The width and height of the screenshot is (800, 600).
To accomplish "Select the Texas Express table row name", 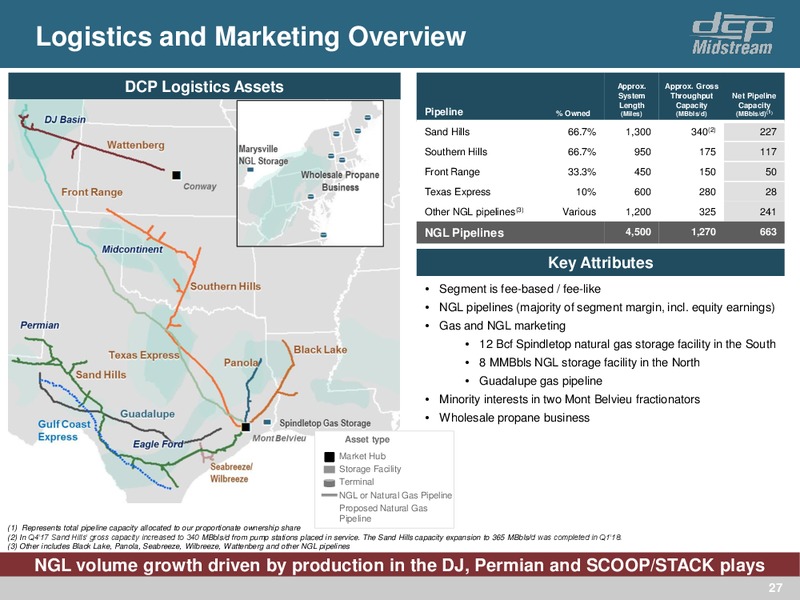I will [457, 192].
